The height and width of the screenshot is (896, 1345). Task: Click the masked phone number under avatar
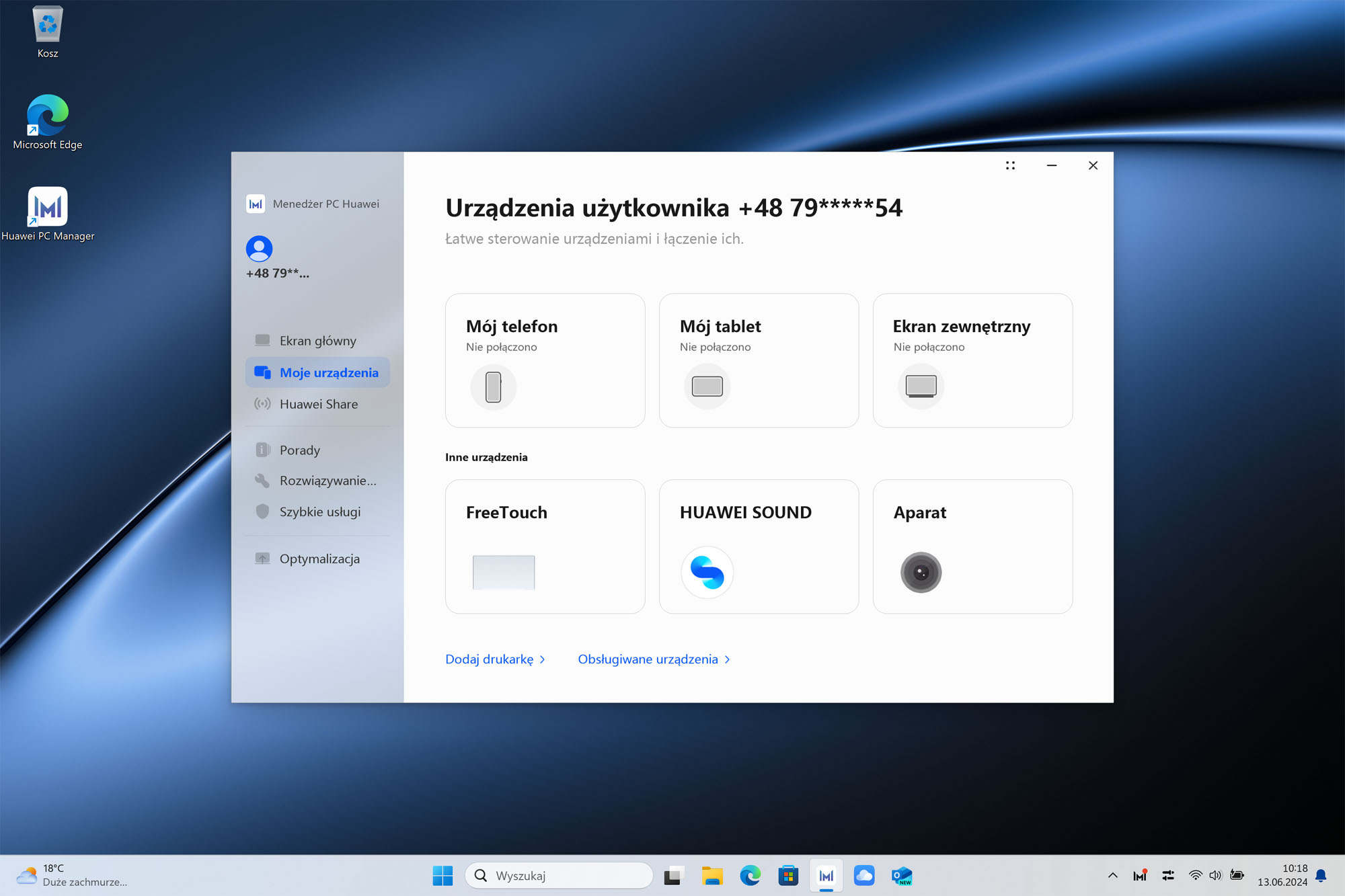278,274
